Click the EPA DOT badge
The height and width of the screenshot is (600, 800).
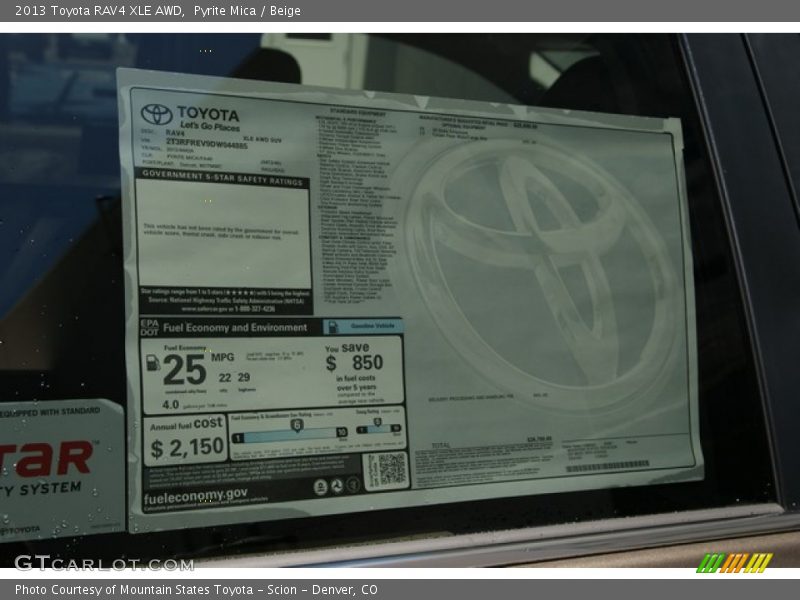tap(149, 328)
